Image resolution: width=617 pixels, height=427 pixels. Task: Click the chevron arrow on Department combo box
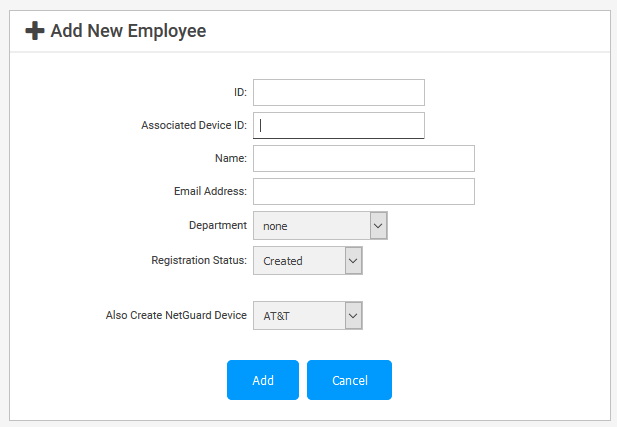pos(378,226)
